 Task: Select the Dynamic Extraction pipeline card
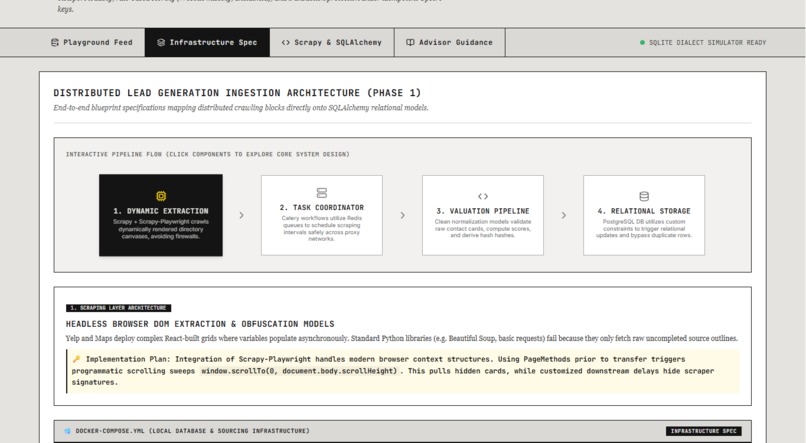pos(161,215)
